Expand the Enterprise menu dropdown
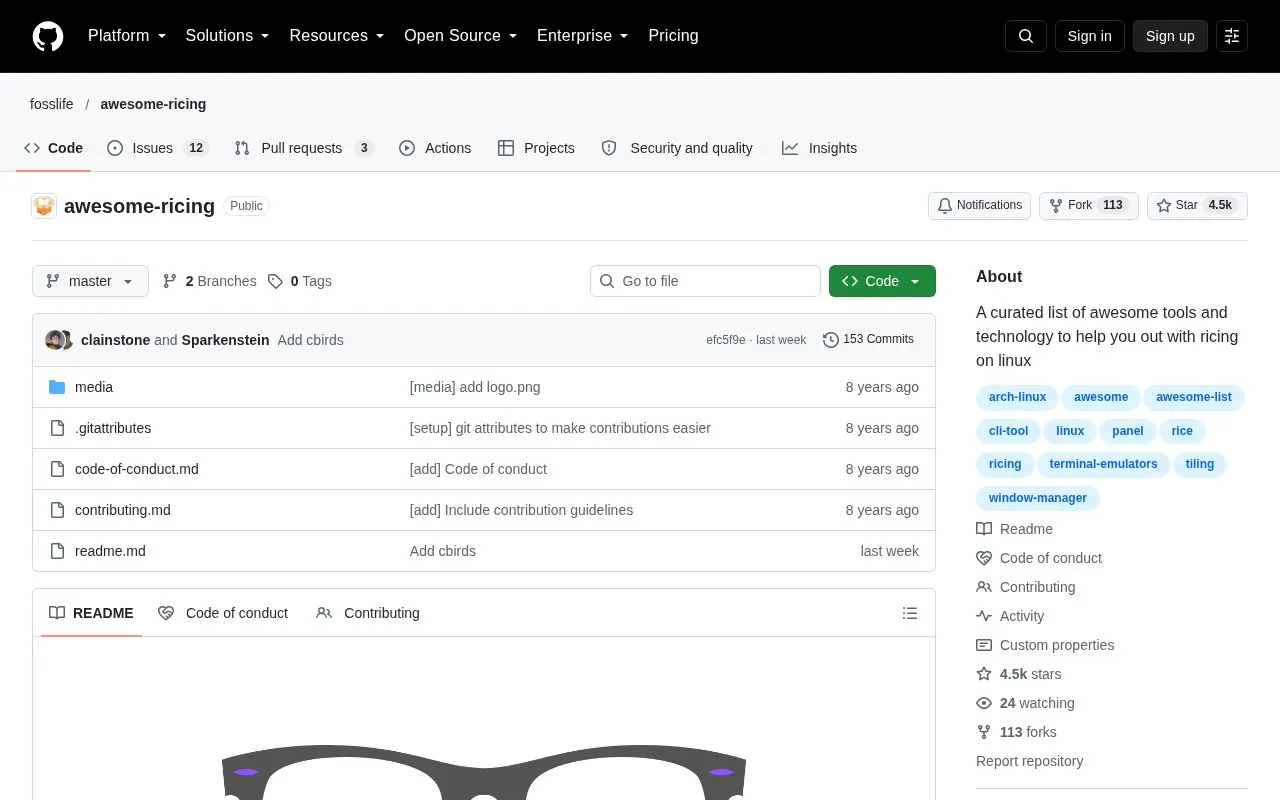1280x800 pixels. pyautogui.click(x=583, y=36)
